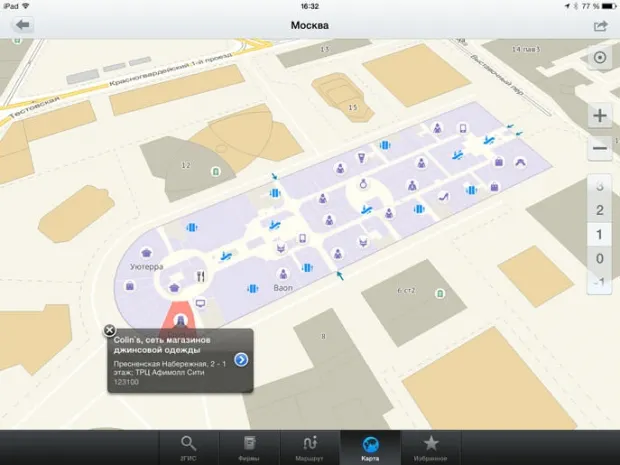Viewport: 620px width, 465px height.
Task: Tap the back arrow button
Action: coord(20,25)
